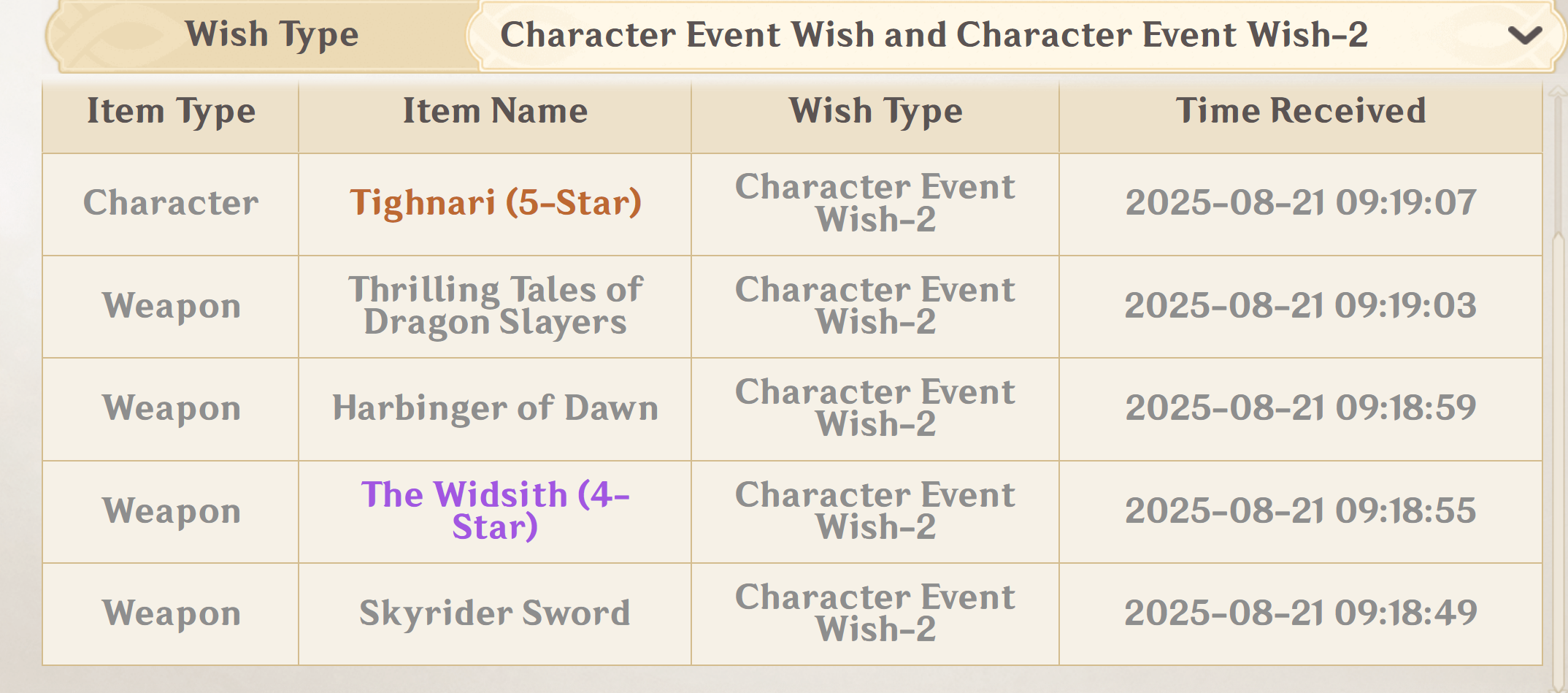Image resolution: width=1568 pixels, height=693 pixels.
Task: Click the 09:19:03 timestamp cell
Action: (x=1301, y=306)
